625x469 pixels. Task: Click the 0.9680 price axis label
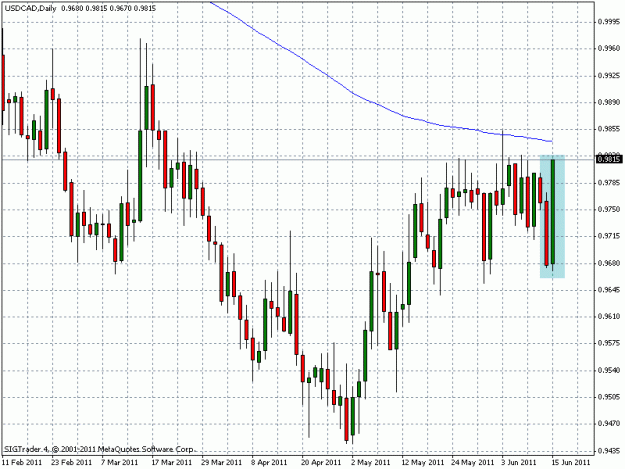click(x=610, y=263)
